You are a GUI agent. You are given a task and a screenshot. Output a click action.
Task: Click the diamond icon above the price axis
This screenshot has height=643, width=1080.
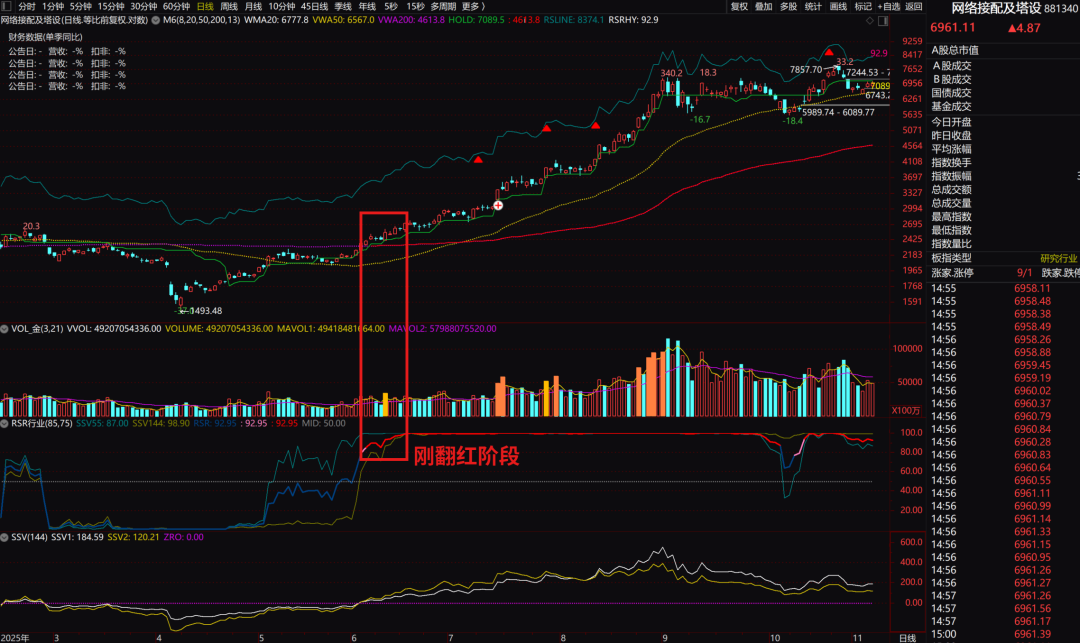pos(870,21)
